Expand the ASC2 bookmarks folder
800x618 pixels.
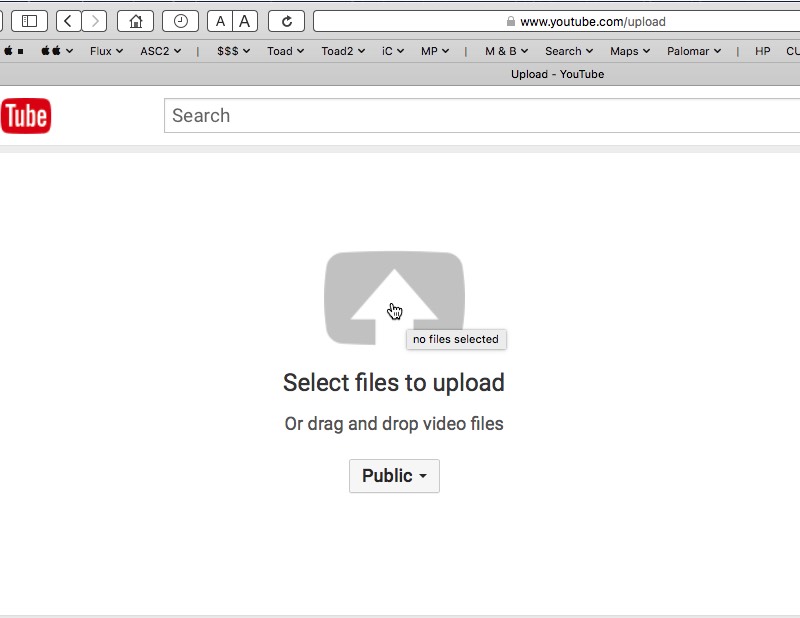coord(161,51)
